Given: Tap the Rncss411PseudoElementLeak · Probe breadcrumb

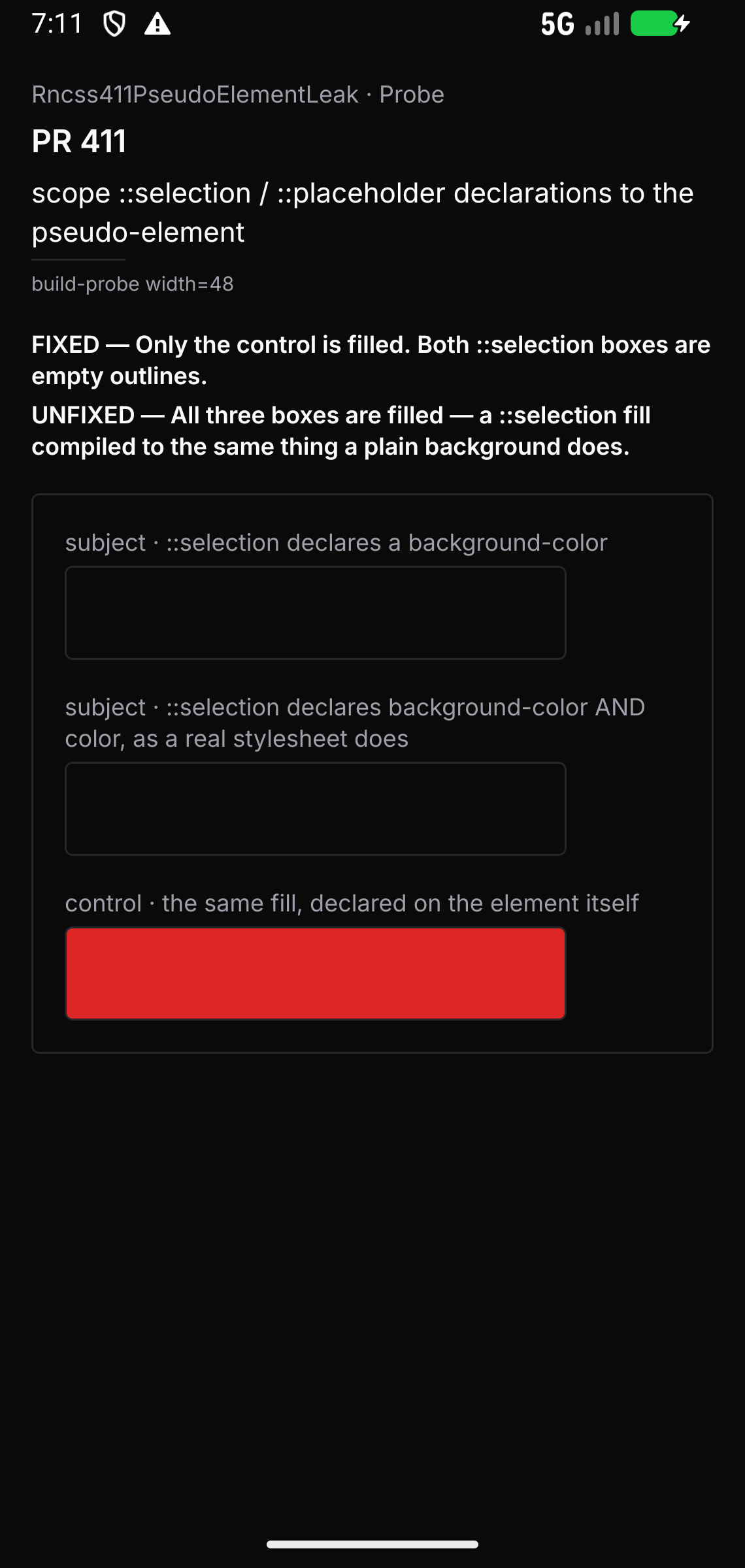Looking at the screenshot, I should pos(238,95).
